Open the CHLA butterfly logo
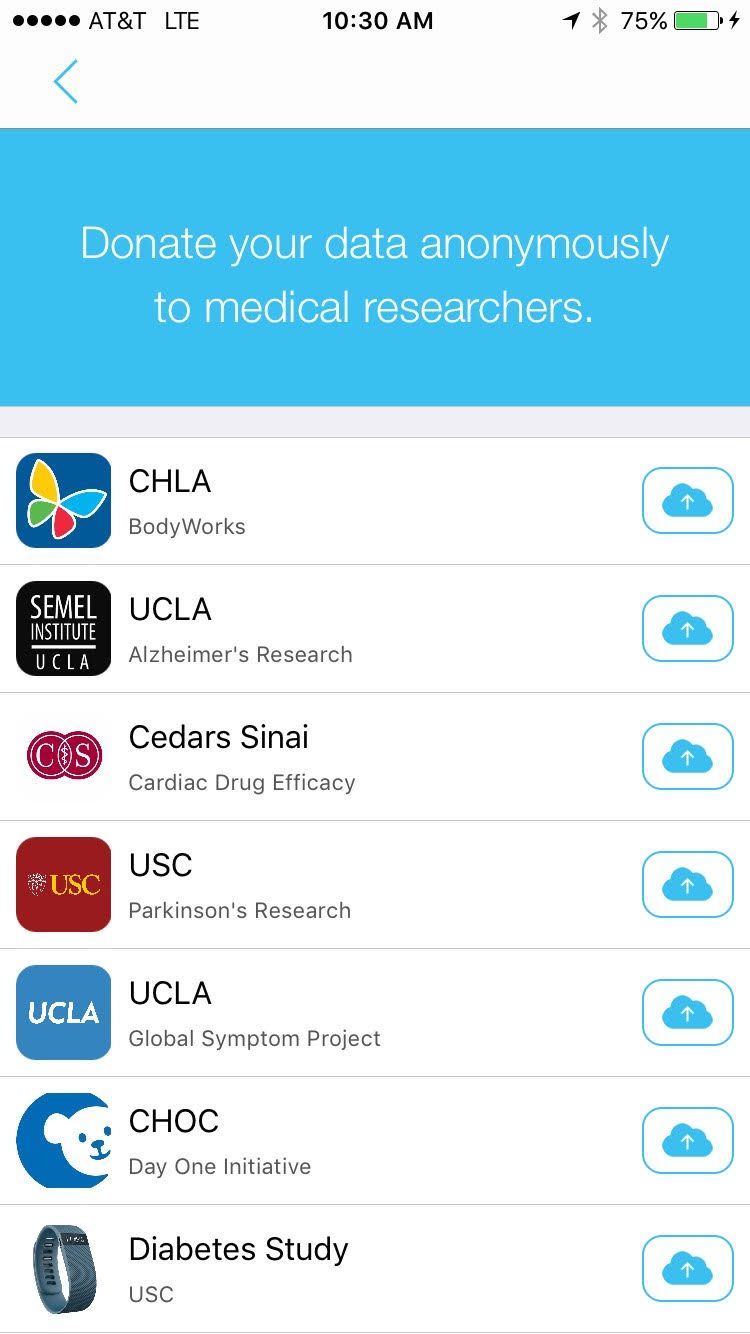The width and height of the screenshot is (750, 1334). (x=64, y=500)
